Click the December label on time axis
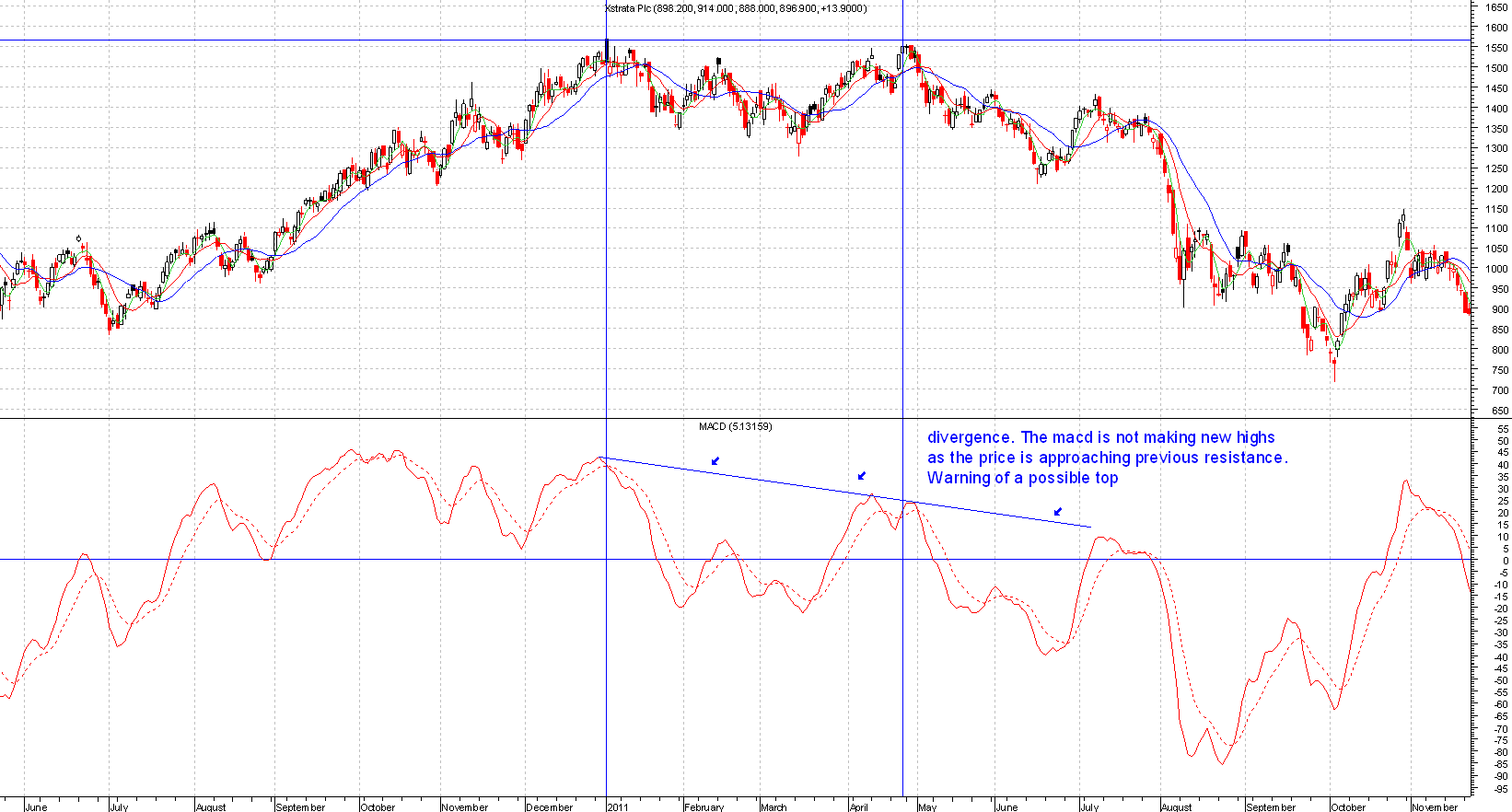This screenshot has width=1512, height=812. pyautogui.click(x=550, y=806)
